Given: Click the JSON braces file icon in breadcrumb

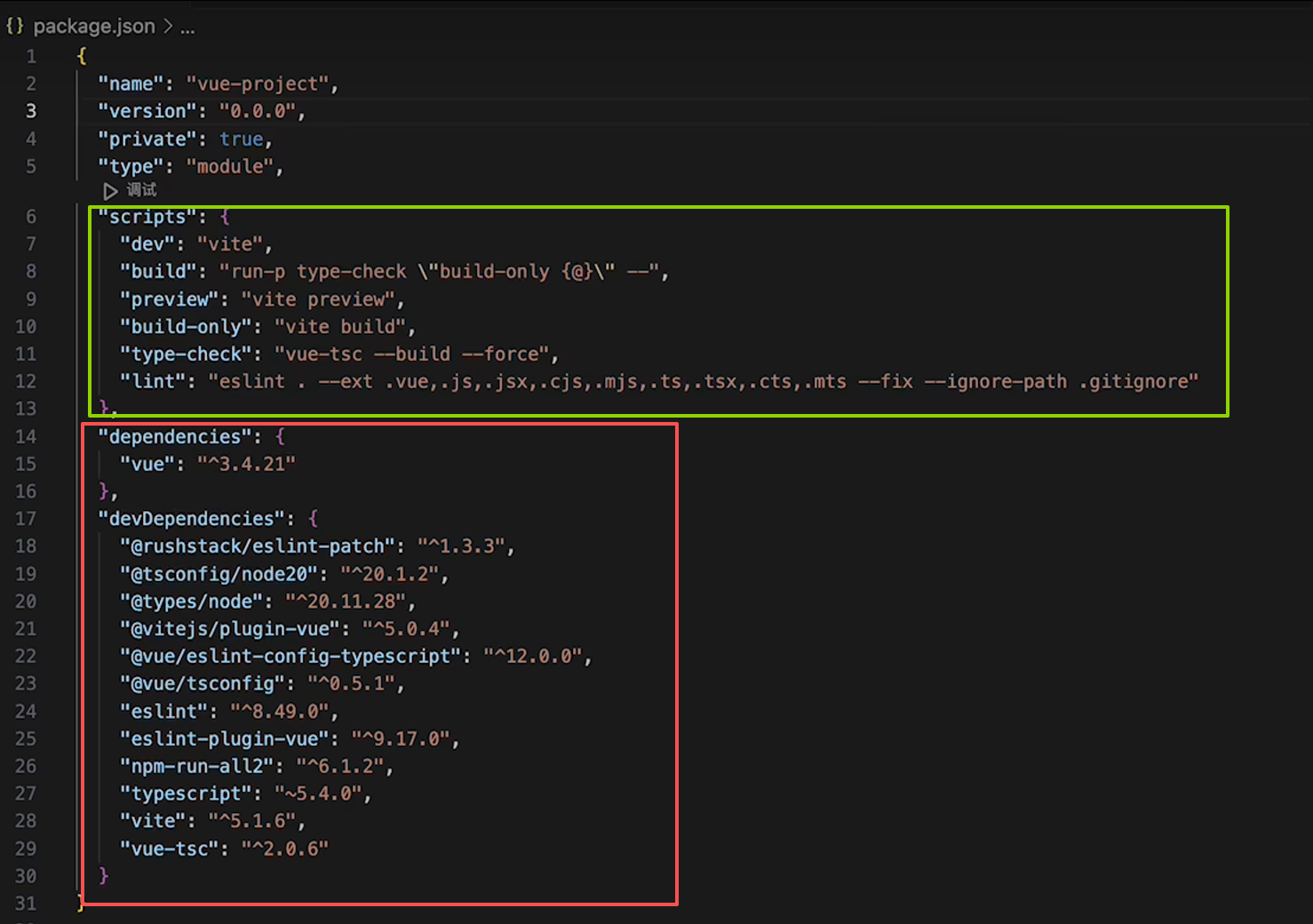Looking at the screenshot, I should (x=15, y=27).
